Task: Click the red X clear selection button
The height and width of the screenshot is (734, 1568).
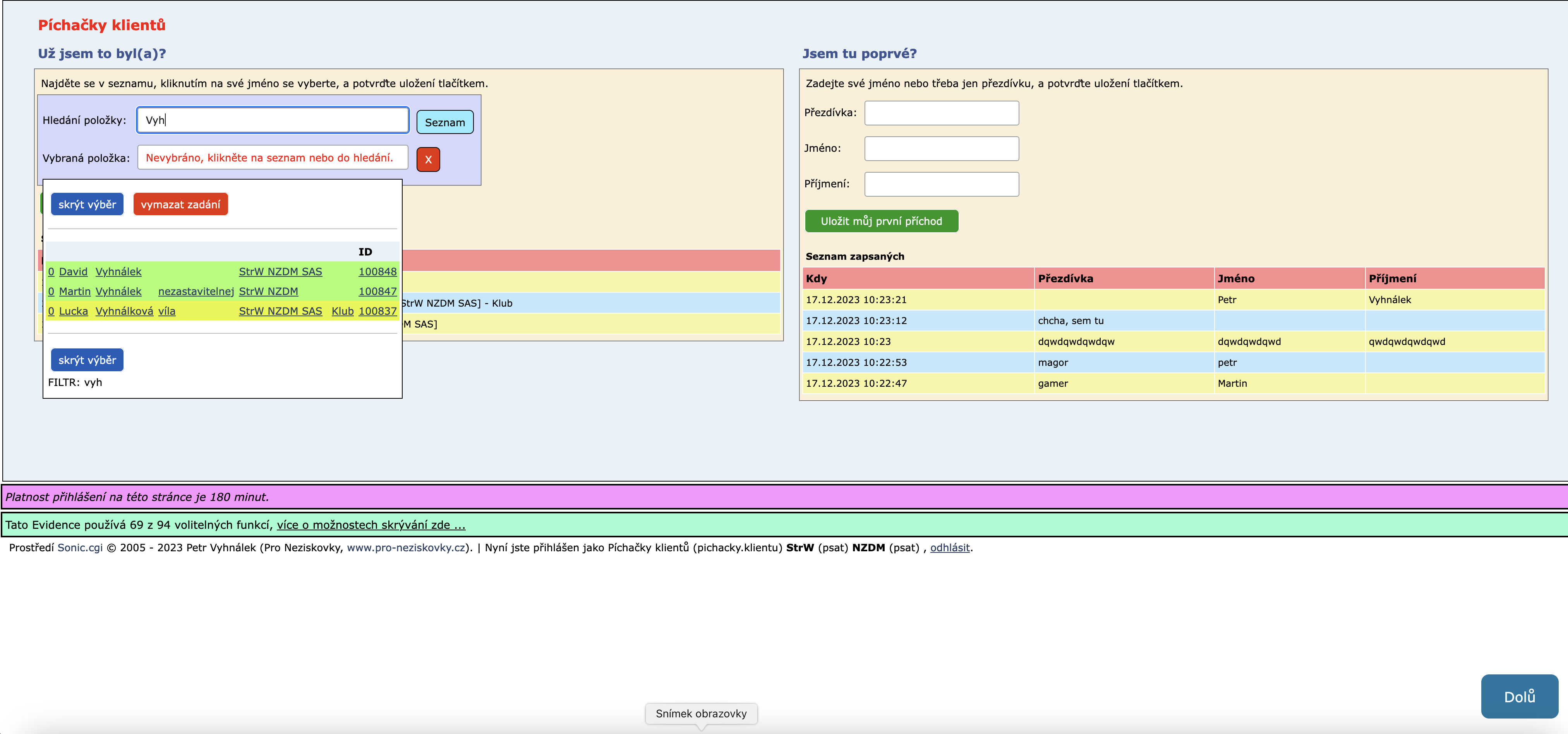Action: [x=428, y=159]
